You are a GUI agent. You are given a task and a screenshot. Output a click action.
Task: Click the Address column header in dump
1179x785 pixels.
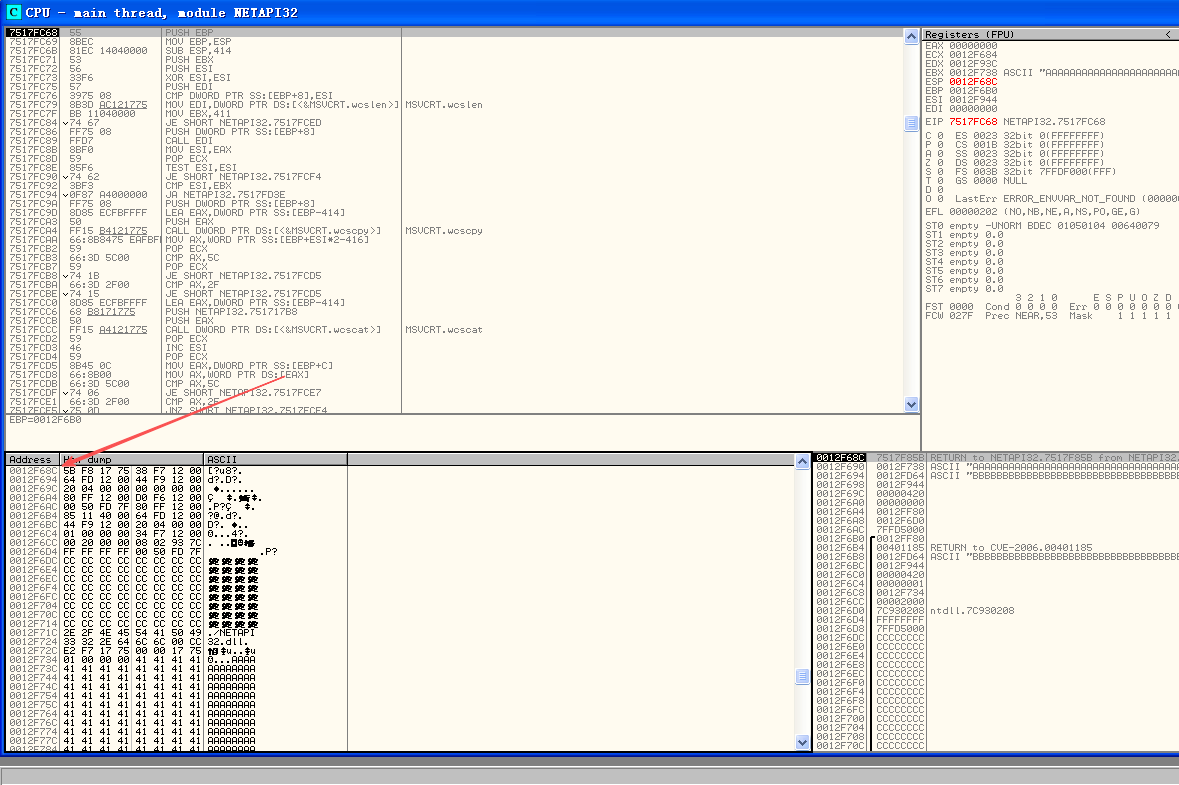tap(32, 459)
